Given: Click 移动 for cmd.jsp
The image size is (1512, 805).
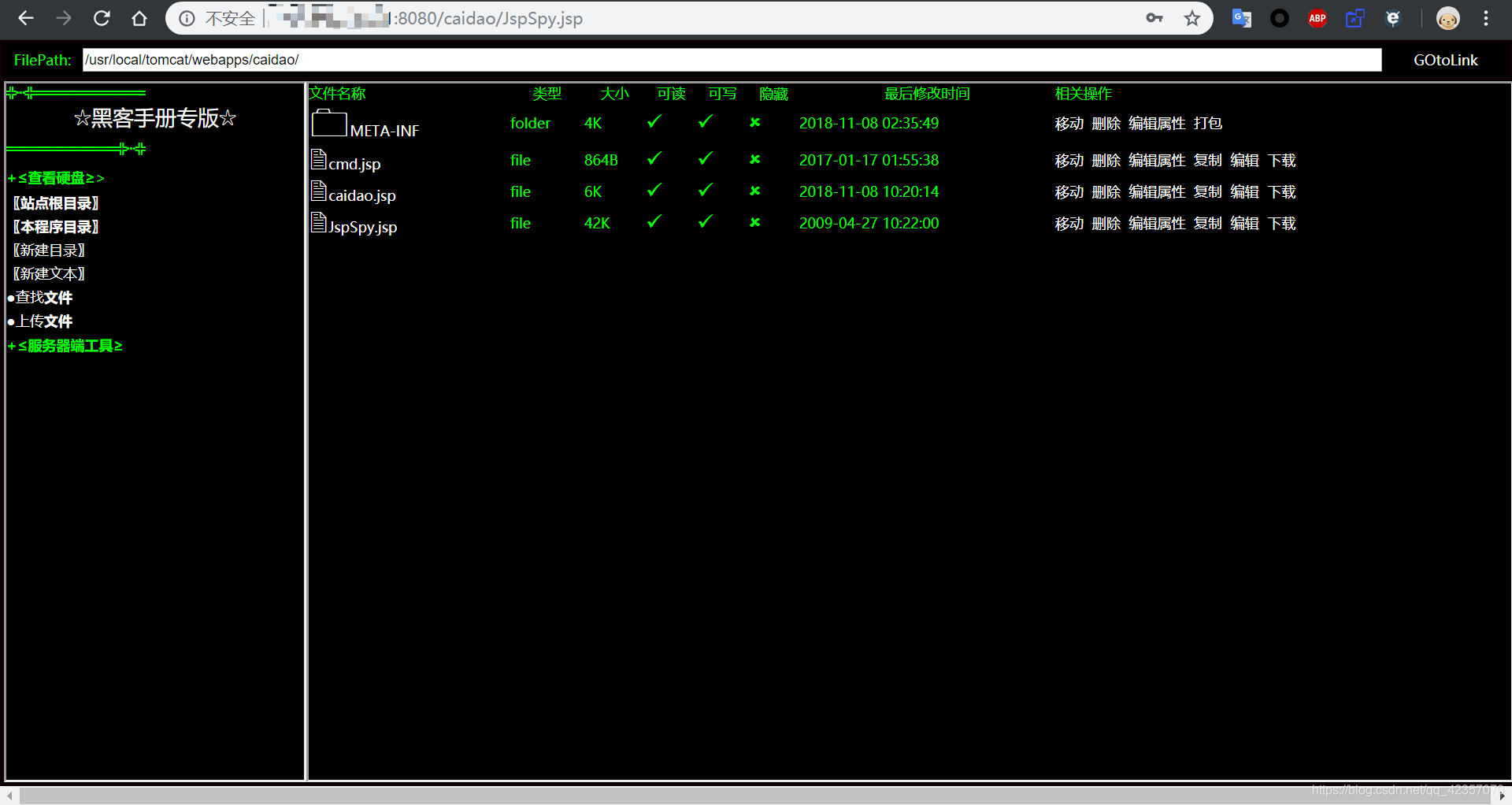Looking at the screenshot, I should (x=1069, y=161).
